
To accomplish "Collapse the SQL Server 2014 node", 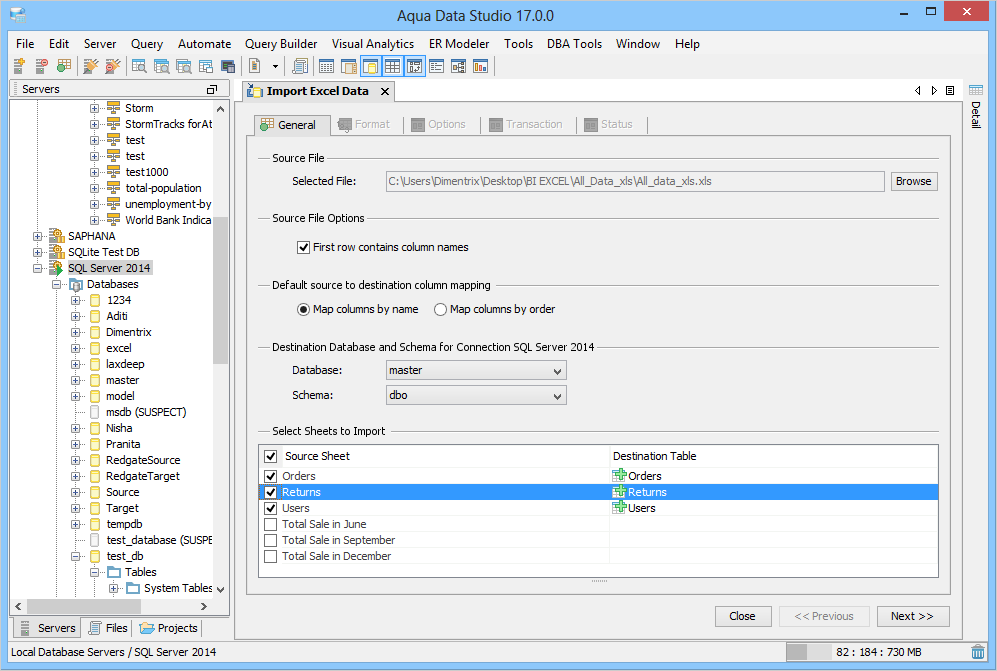I will click(38, 268).
